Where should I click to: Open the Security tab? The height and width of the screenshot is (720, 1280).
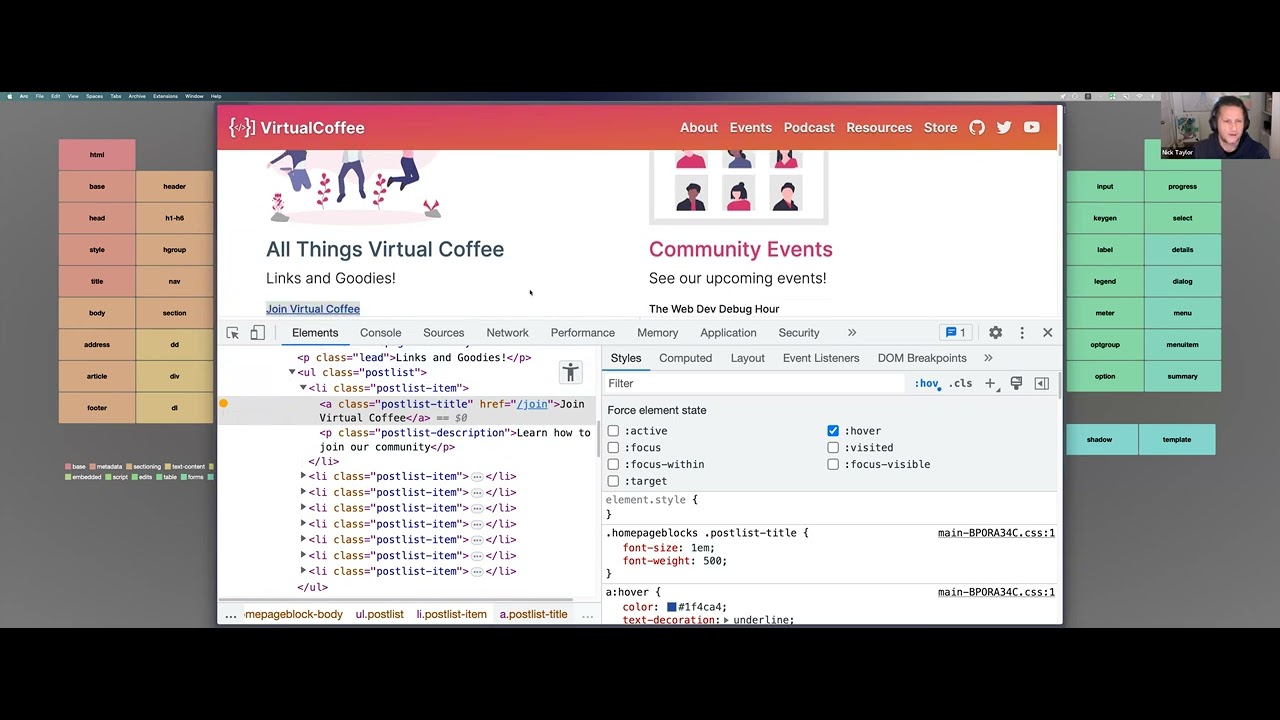click(798, 333)
